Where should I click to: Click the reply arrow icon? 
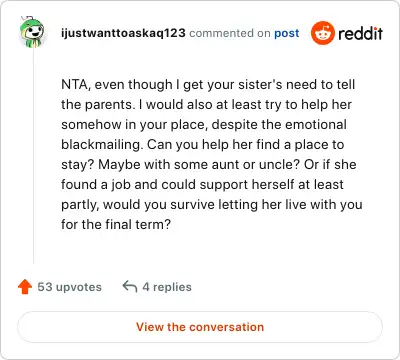pos(130,286)
